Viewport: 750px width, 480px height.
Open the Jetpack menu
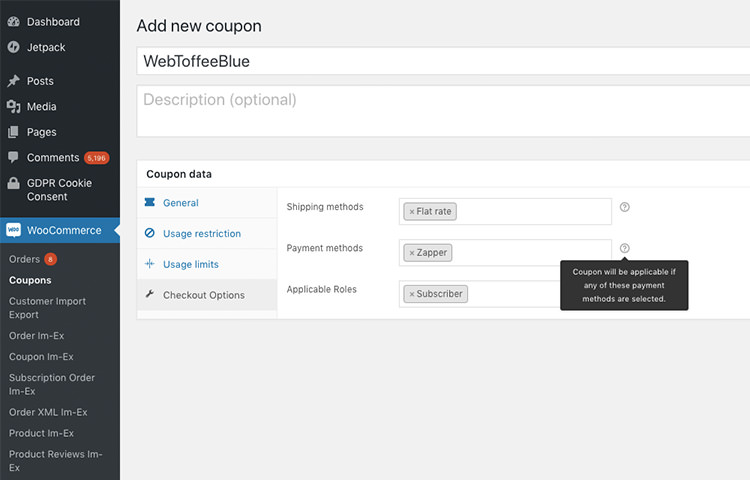60,47
